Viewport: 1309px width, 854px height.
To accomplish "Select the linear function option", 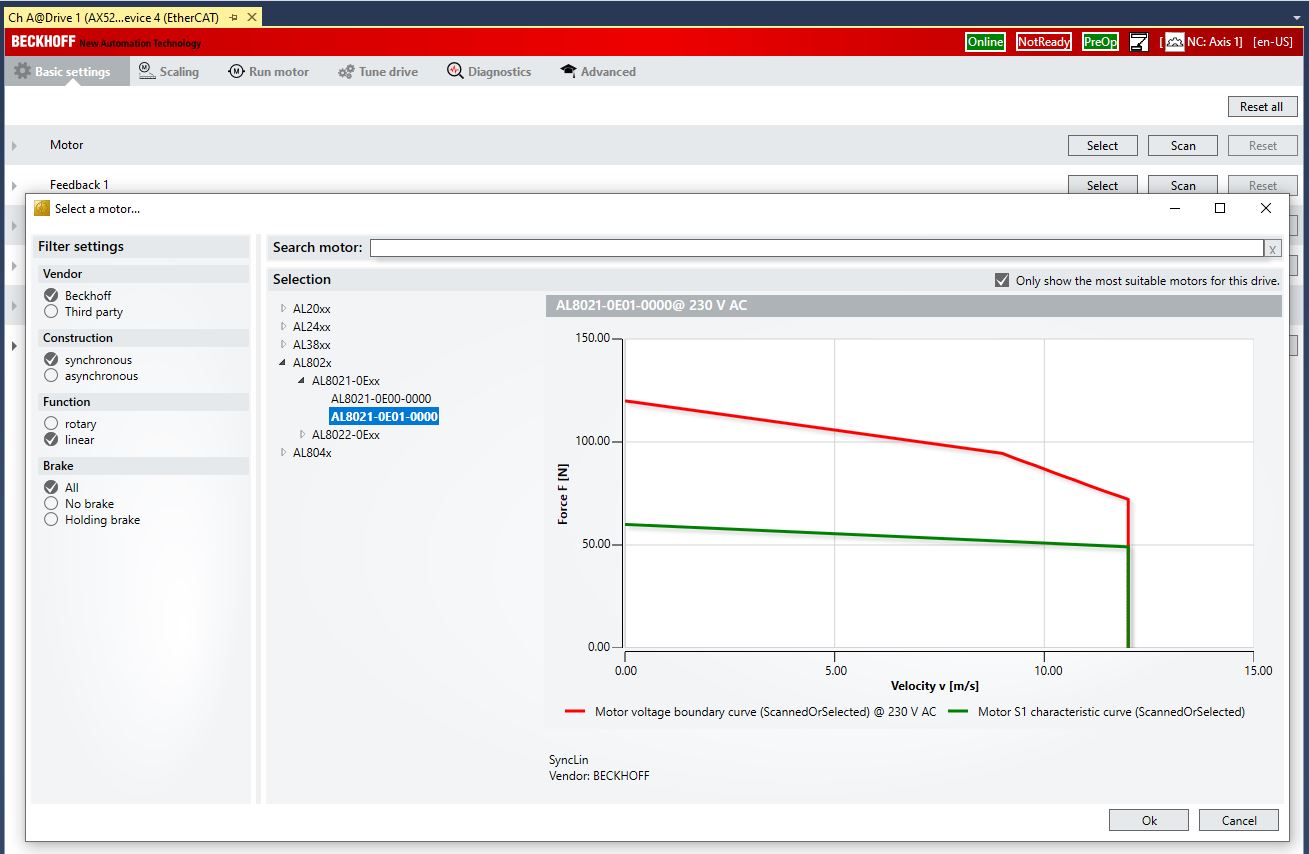I will [51, 440].
